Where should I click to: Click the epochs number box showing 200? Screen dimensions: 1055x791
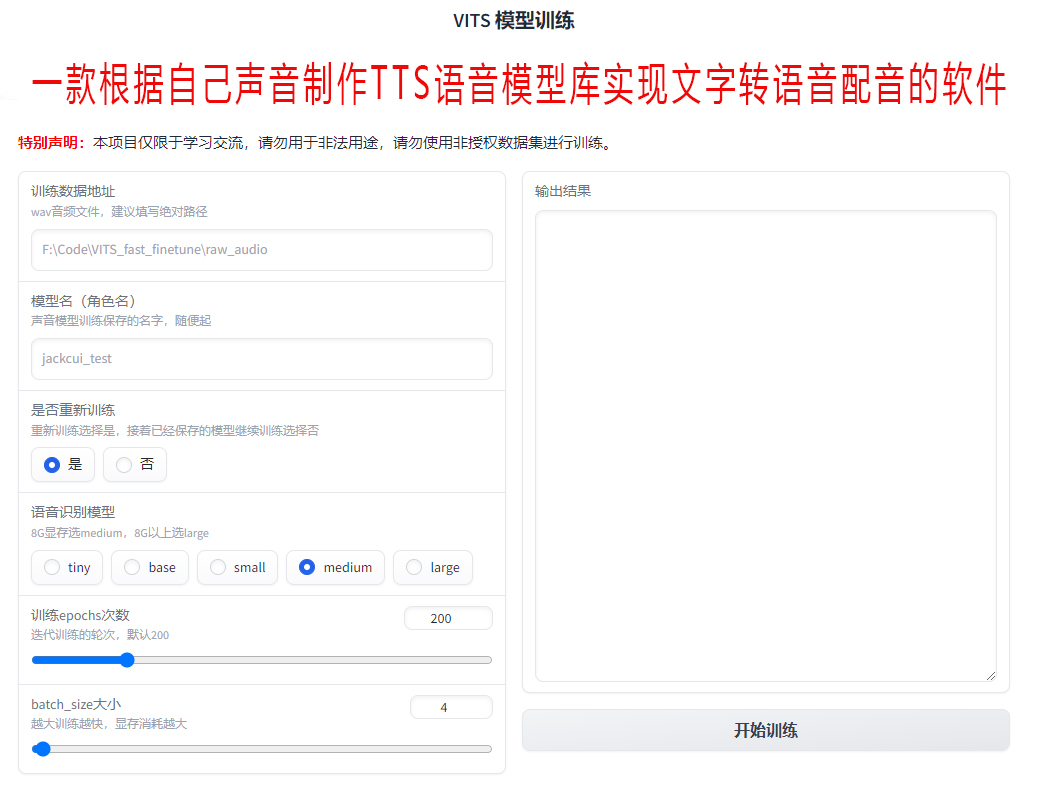pyautogui.click(x=448, y=618)
